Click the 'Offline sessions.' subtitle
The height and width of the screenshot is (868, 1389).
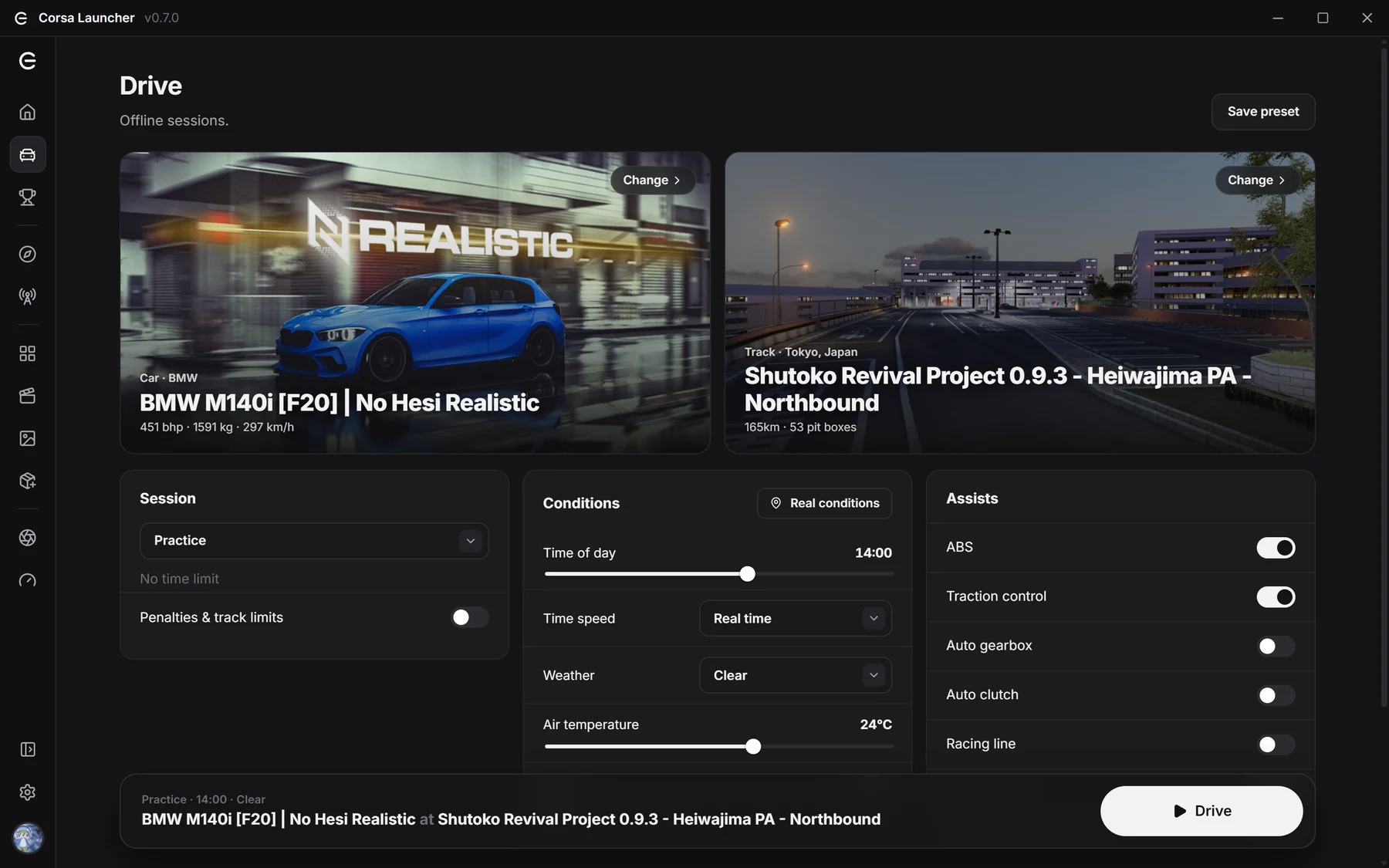tap(174, 120)
